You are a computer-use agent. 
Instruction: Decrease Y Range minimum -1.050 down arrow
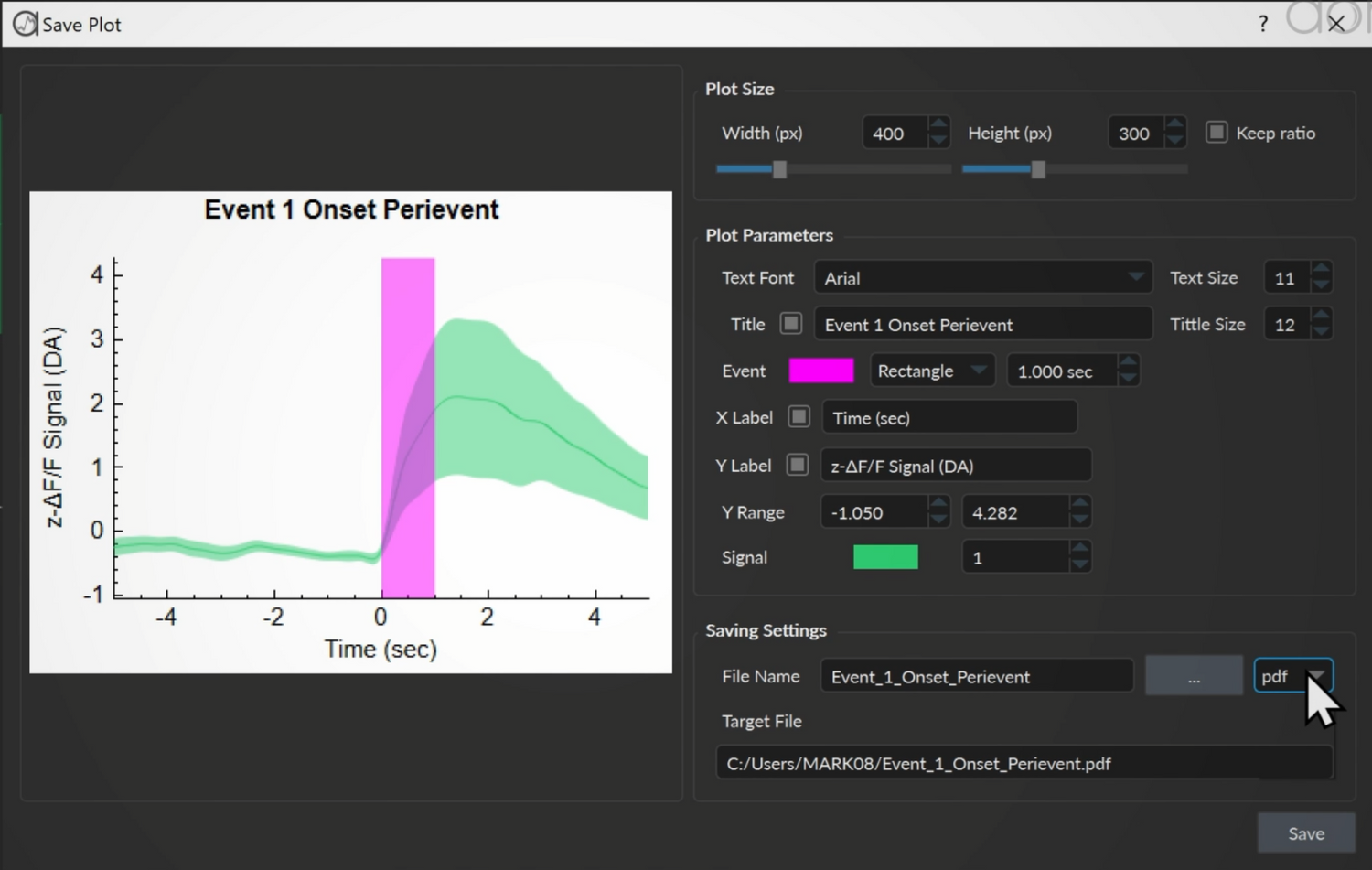(938, 521)
